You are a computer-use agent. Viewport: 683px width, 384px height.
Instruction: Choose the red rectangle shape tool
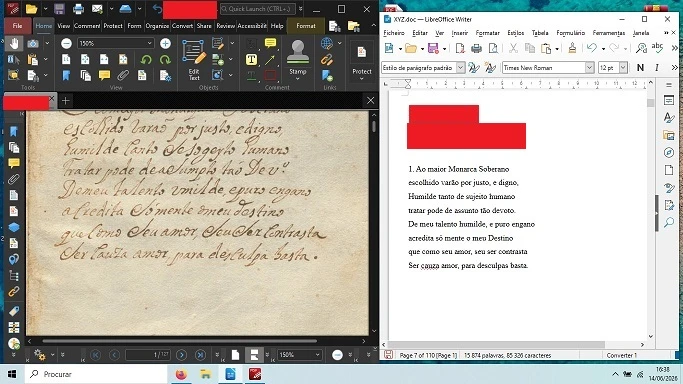tap(270, 76)
